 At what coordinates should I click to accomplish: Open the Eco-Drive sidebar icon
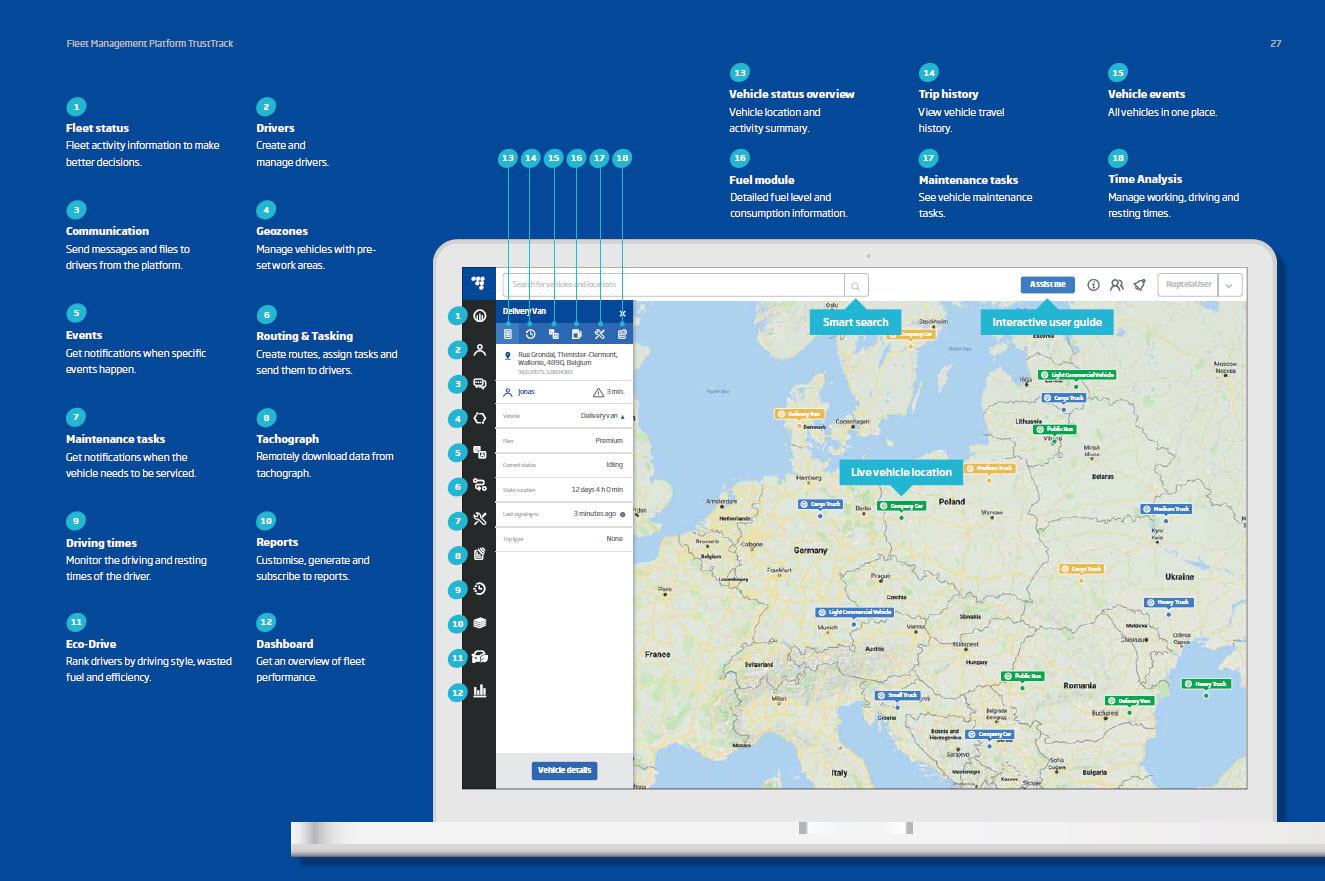click(480, 657)
